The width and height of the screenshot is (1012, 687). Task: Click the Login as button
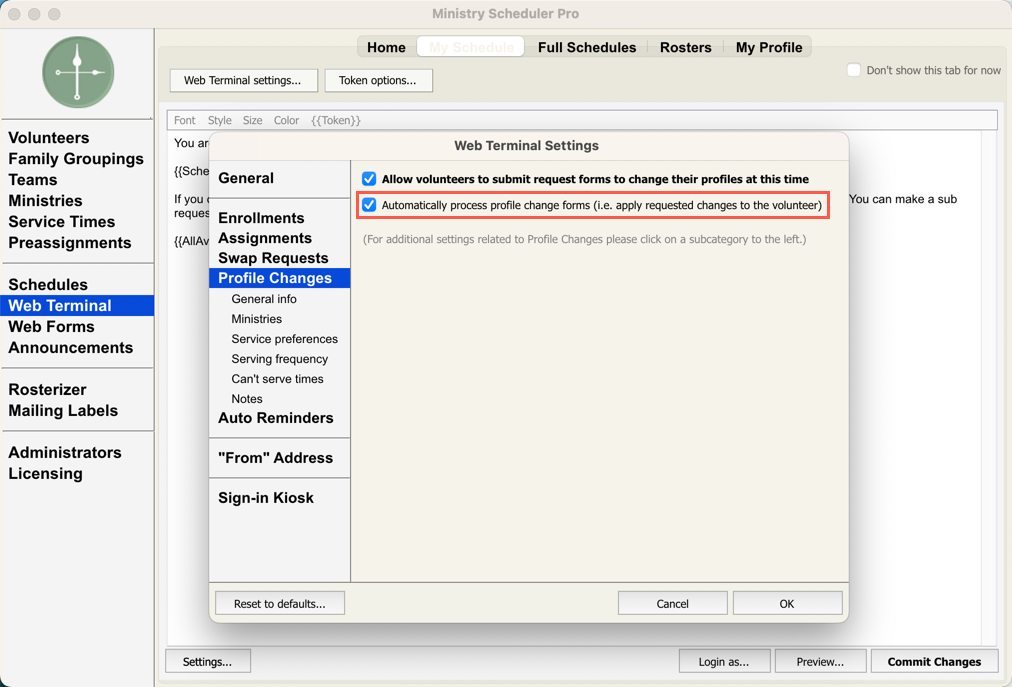[724, 661]
